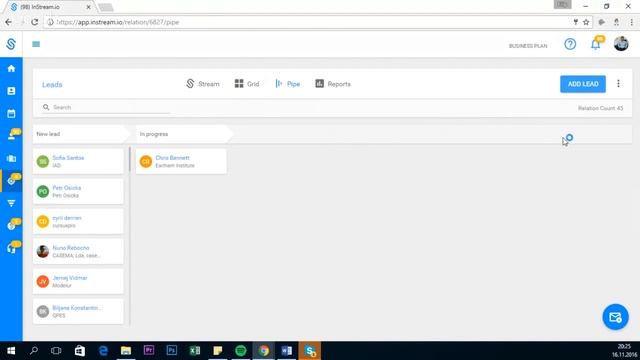The image size is (640, 360).
Task: Click the search magnifier icon in Leads
Action: click(46, 107)
